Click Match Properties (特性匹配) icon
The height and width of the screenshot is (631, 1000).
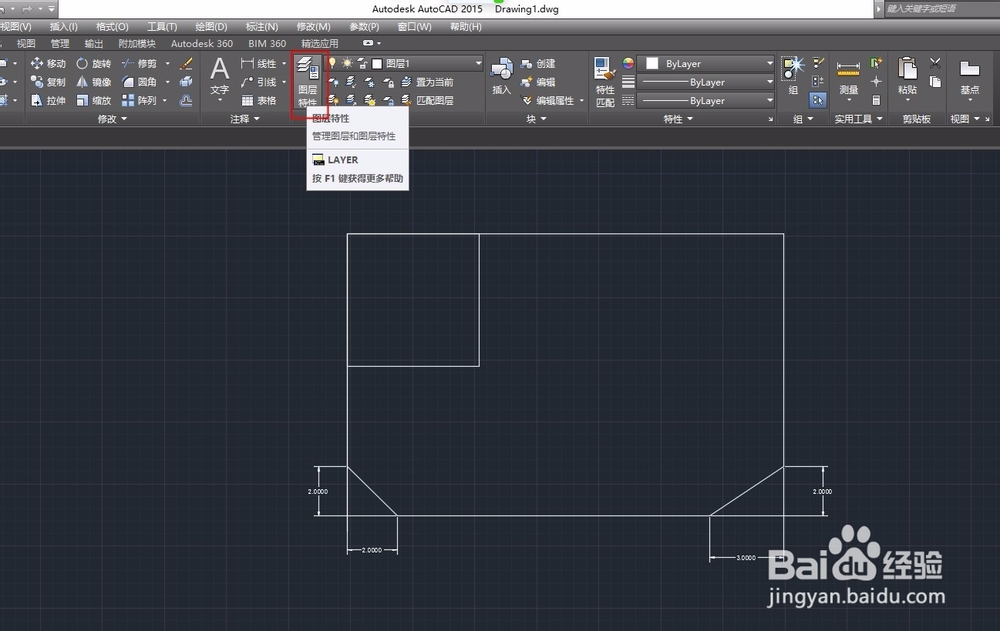coord(605,82)
